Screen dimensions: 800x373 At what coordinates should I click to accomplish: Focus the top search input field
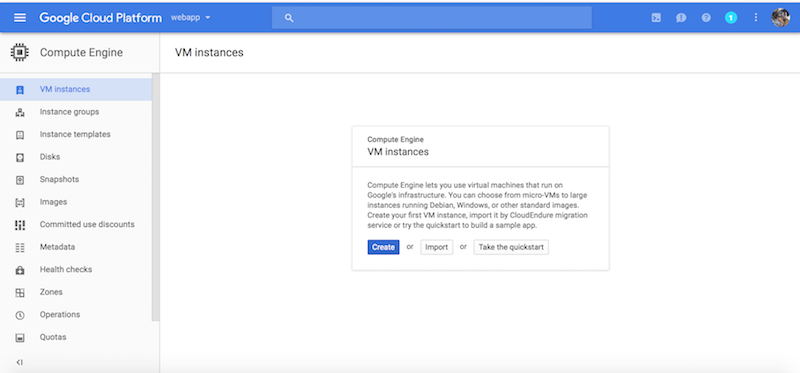(x=432, y=18)
